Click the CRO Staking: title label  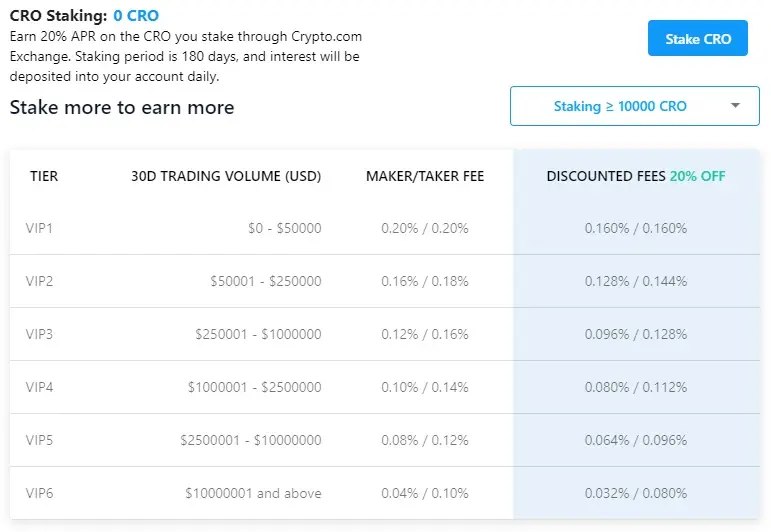(59, 16)
